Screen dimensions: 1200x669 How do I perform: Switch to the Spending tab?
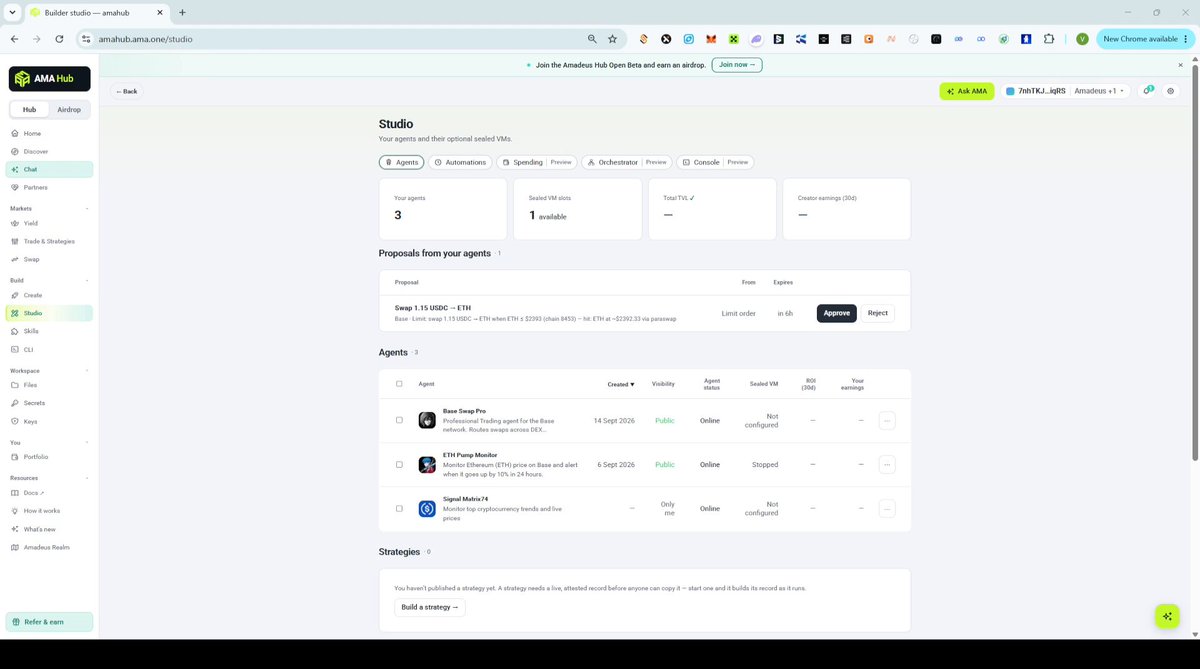(x=537, y=162)
